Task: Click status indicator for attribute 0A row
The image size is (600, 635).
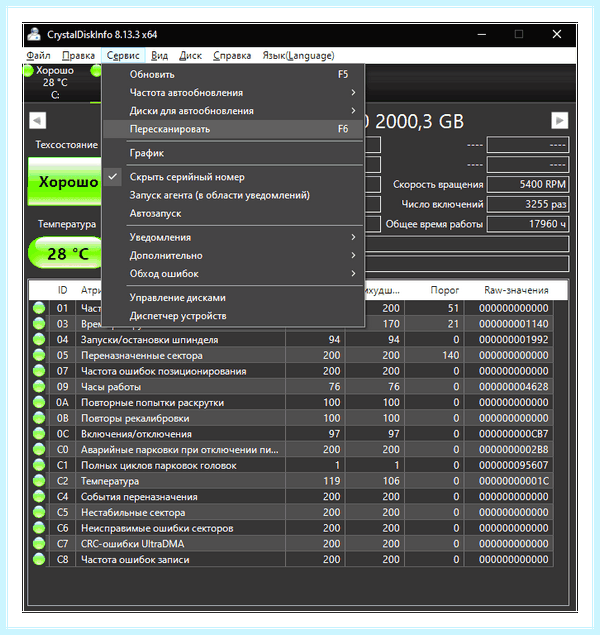Action: click(x=39, y=402)
